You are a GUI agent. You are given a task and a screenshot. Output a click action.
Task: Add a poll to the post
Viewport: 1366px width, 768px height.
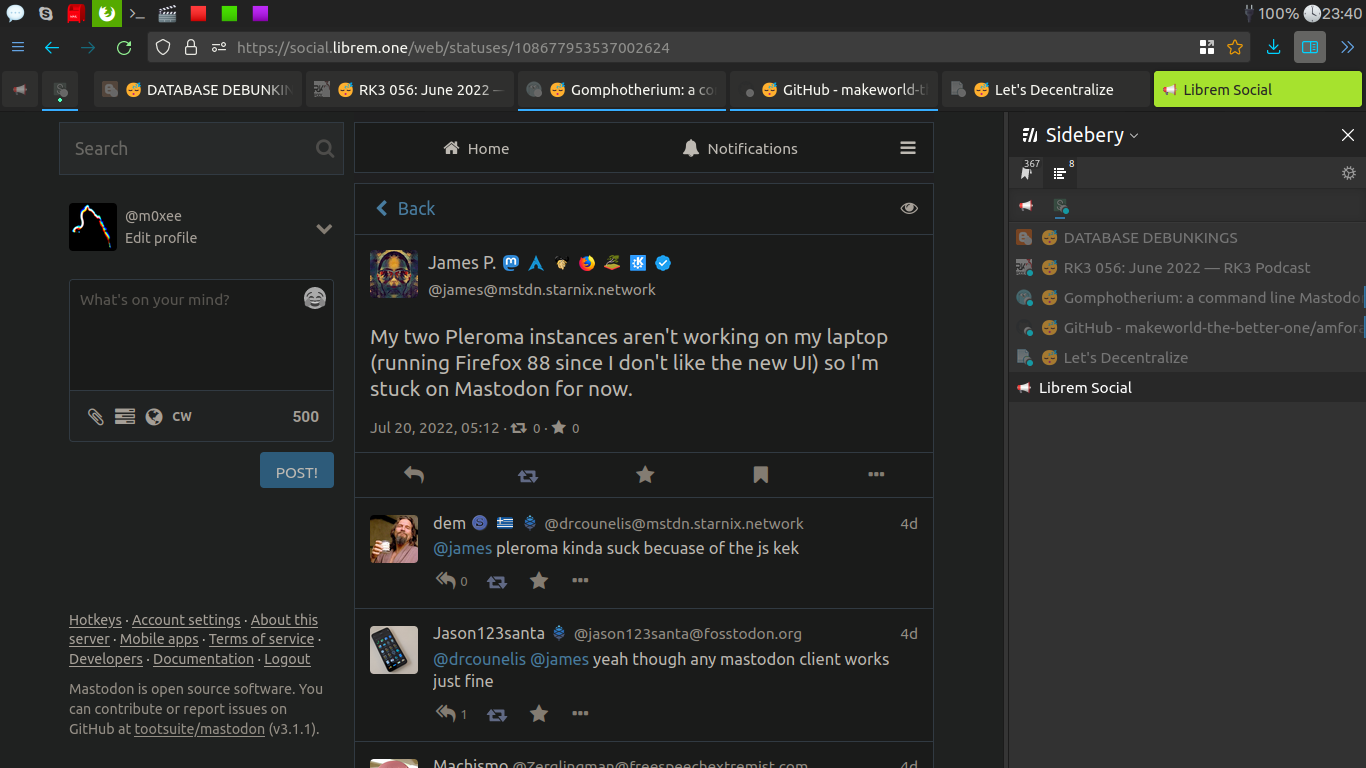pyautogui.click(x=125, y=417)
